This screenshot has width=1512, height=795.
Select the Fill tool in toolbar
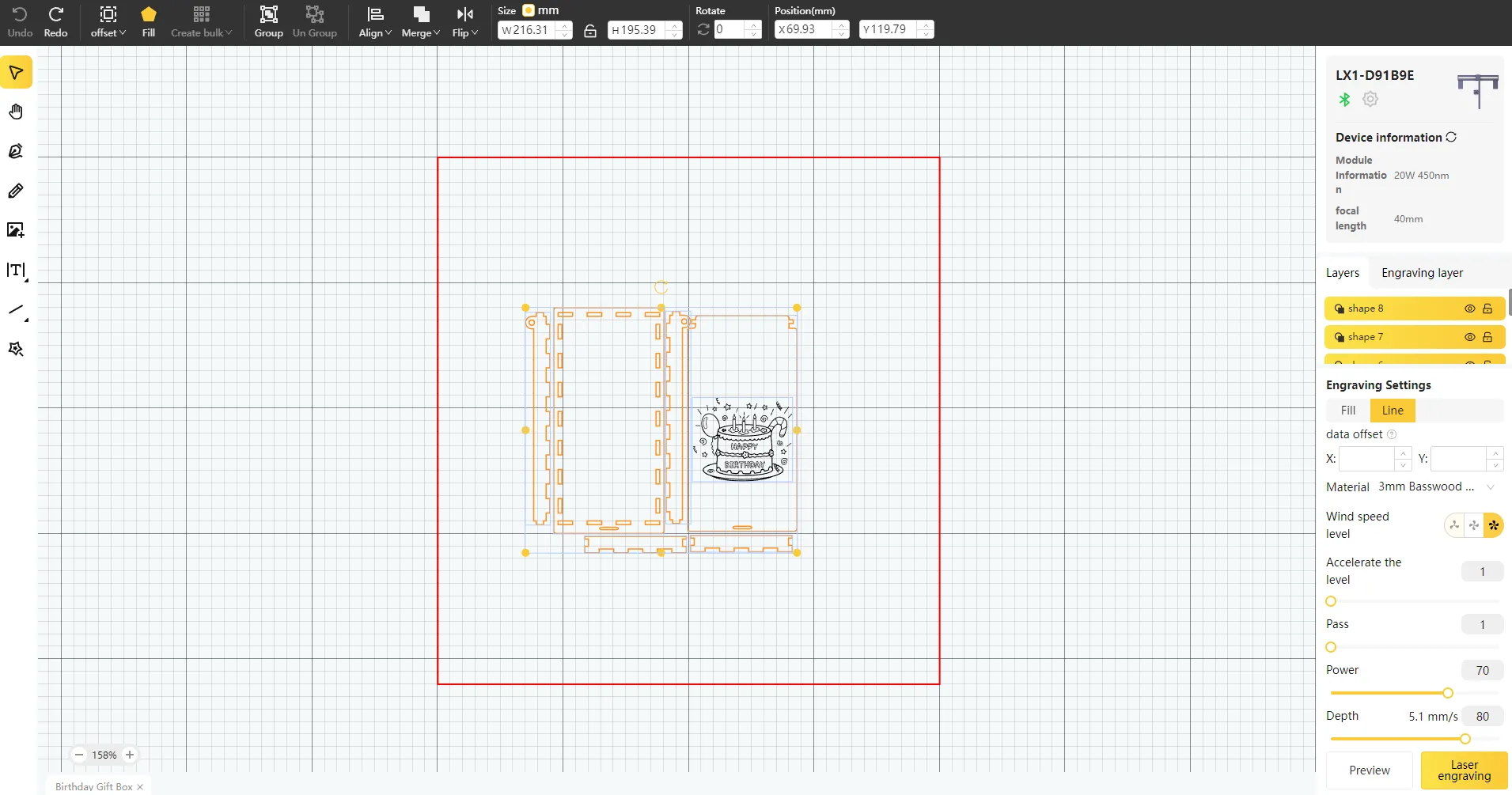click(149, 21)
